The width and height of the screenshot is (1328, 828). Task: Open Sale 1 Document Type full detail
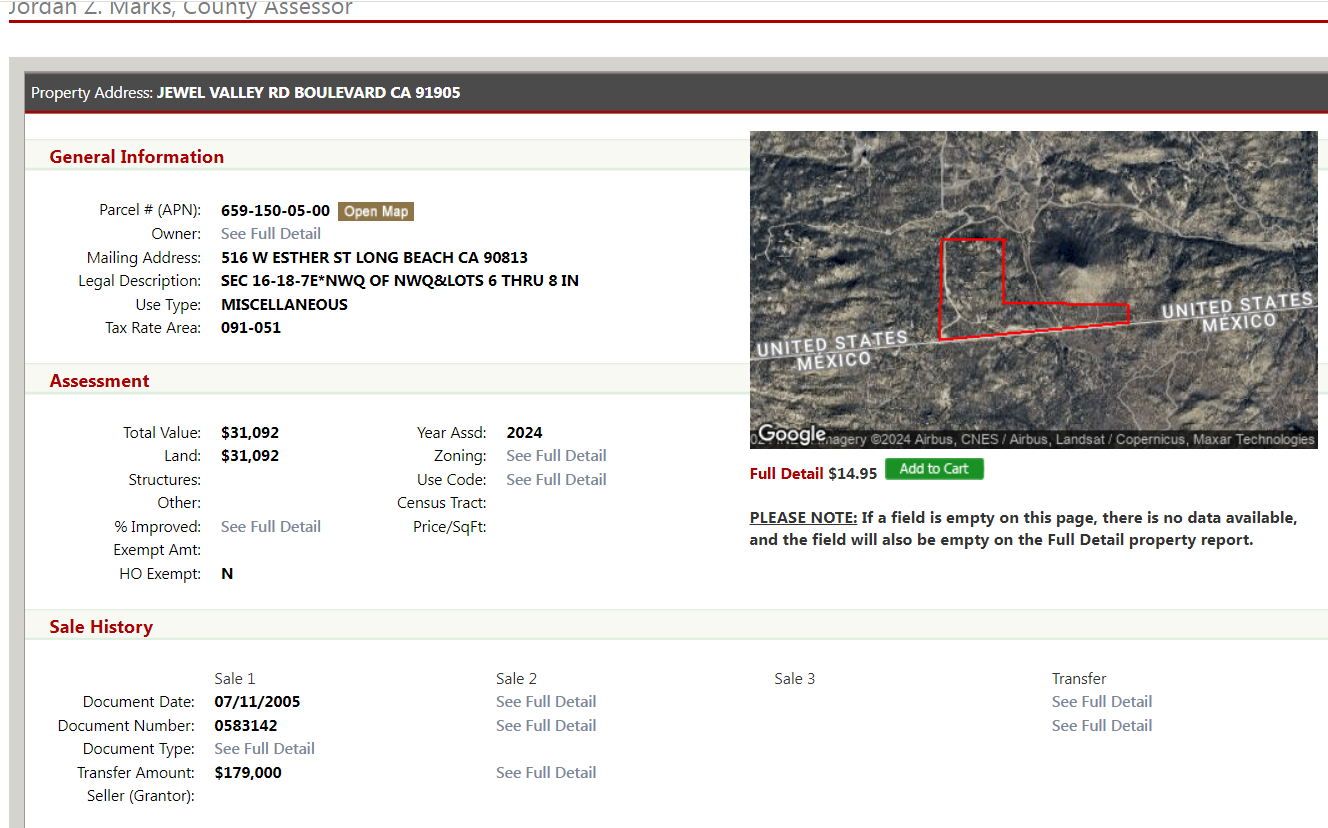click(x=265, y=749)
